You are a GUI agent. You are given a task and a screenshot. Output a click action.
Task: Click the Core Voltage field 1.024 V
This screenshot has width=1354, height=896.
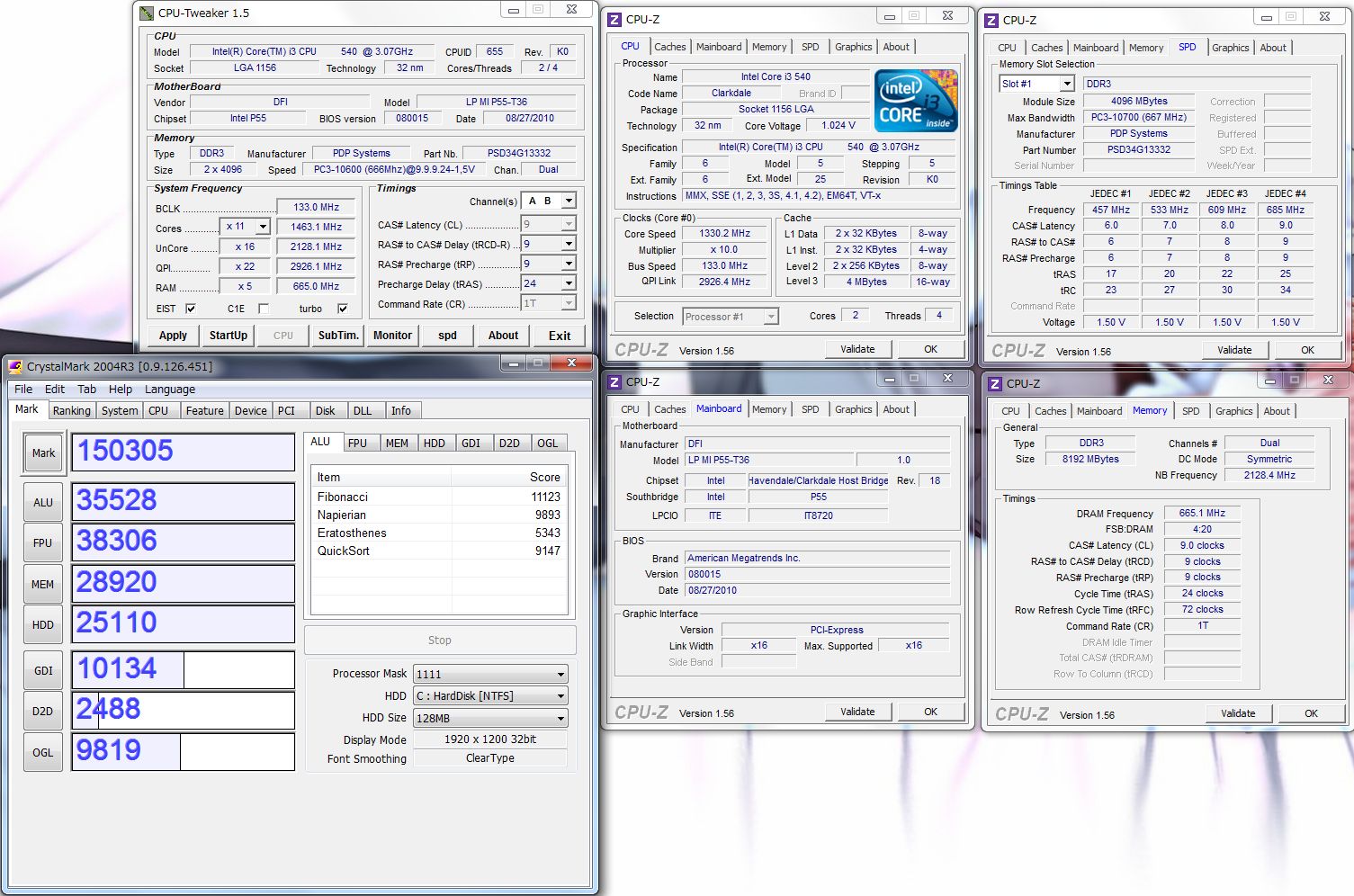[838, 126]
